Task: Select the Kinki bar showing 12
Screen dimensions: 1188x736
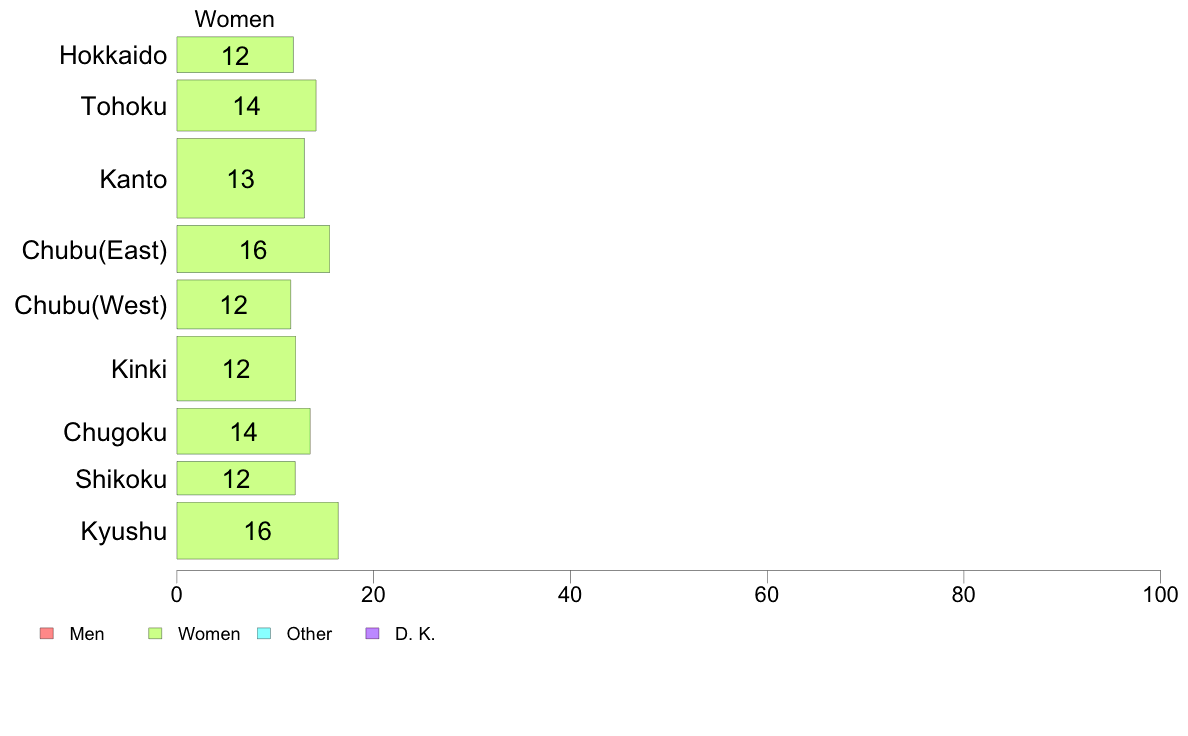Action: point(236,368)
